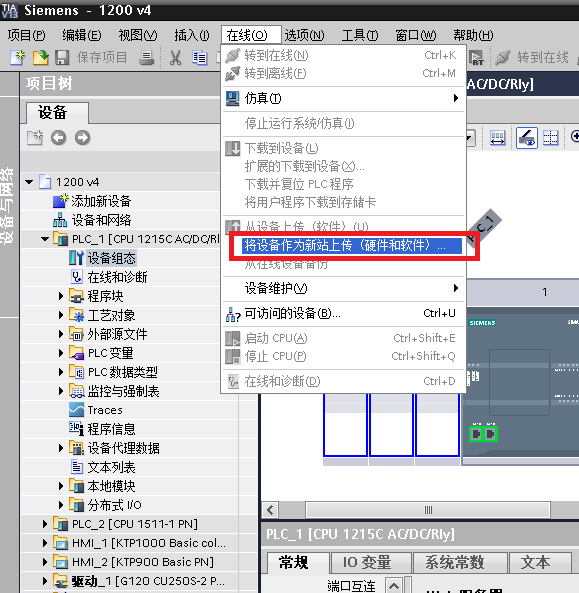The width and height of the screenshot is (579, 593).
Task: Click the RT runtime toolbar icon
Action: [476, 57]
